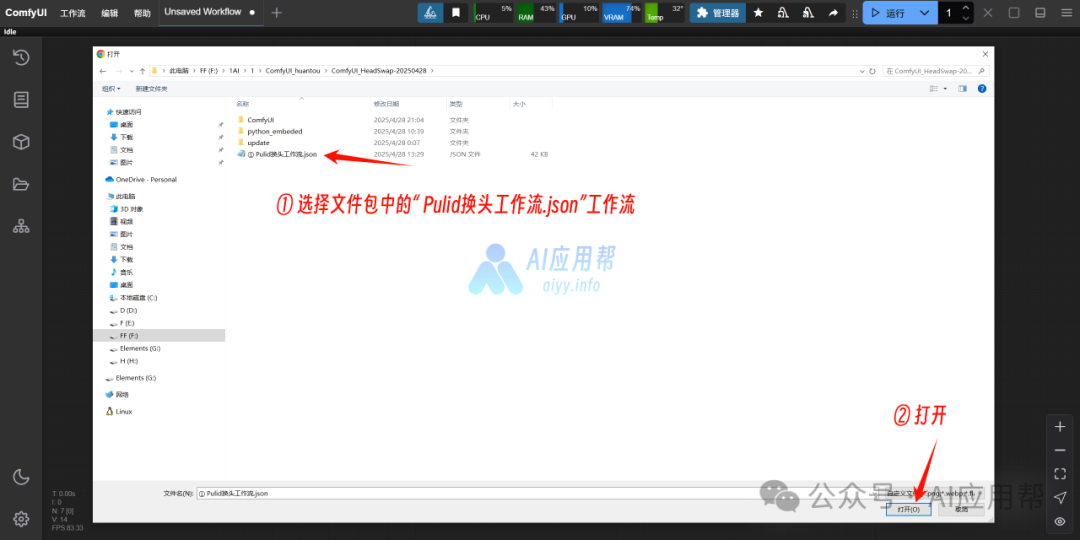Click the 文件名 input field

[537, 493]
